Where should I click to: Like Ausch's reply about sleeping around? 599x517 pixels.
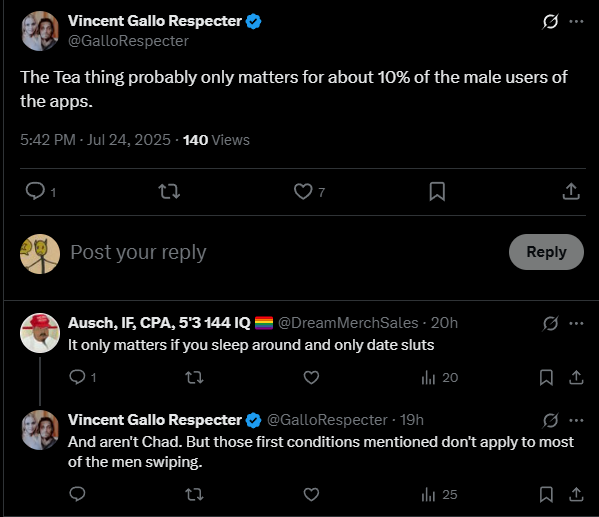311,378
